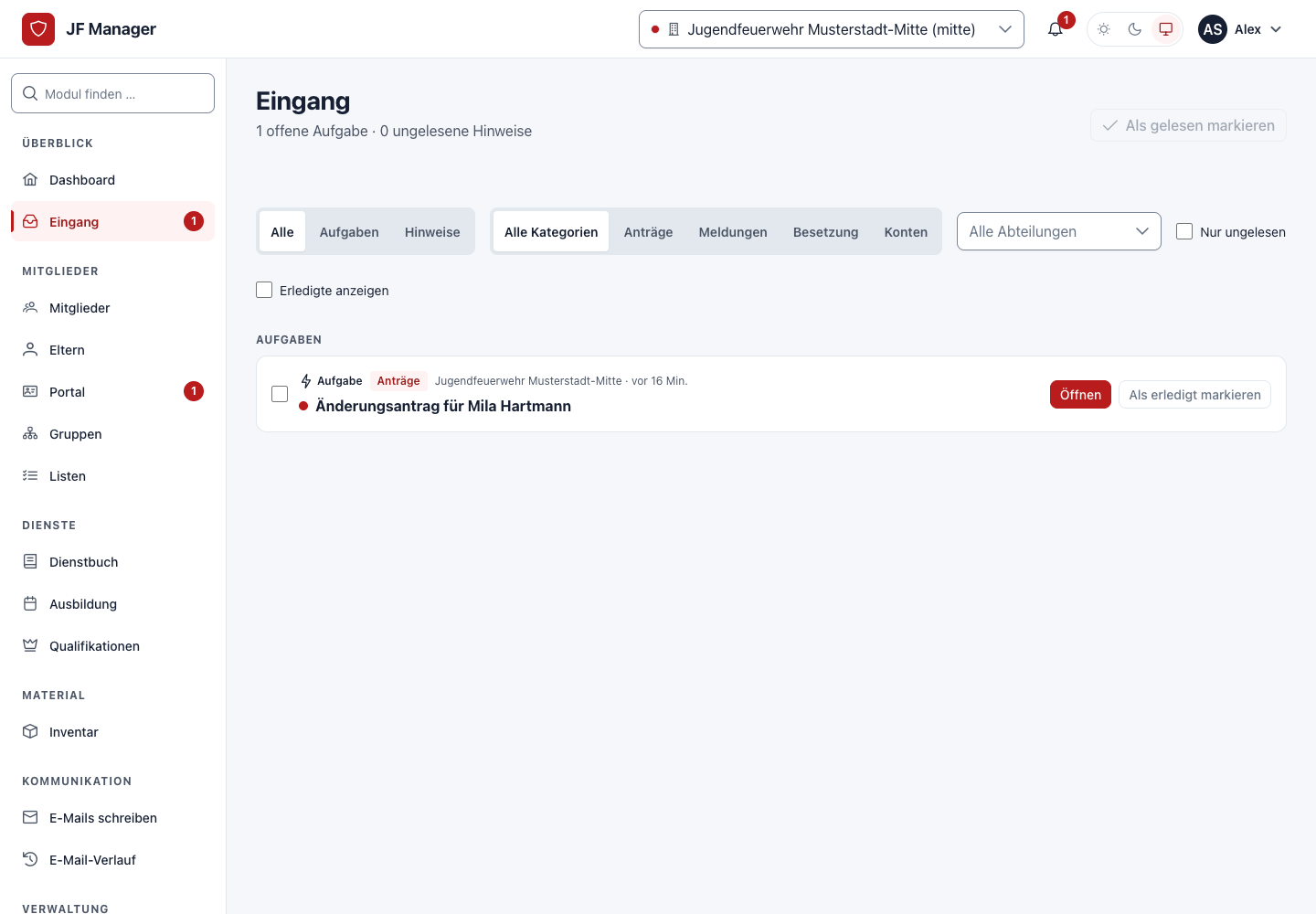Switch to the Hinweise tab
1316x914 pixels.
(x=432, y=232)
